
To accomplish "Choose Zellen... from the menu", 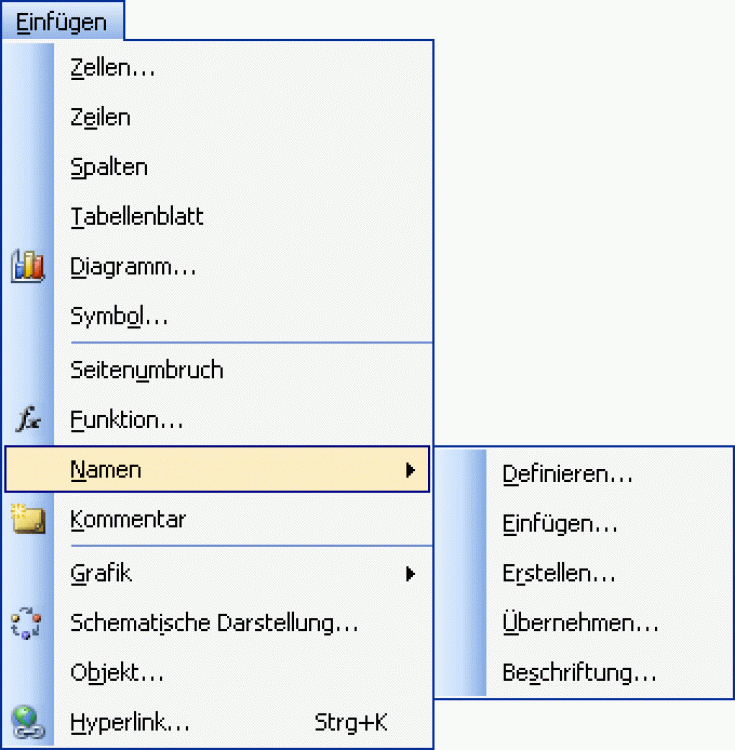I will point(113,68).
